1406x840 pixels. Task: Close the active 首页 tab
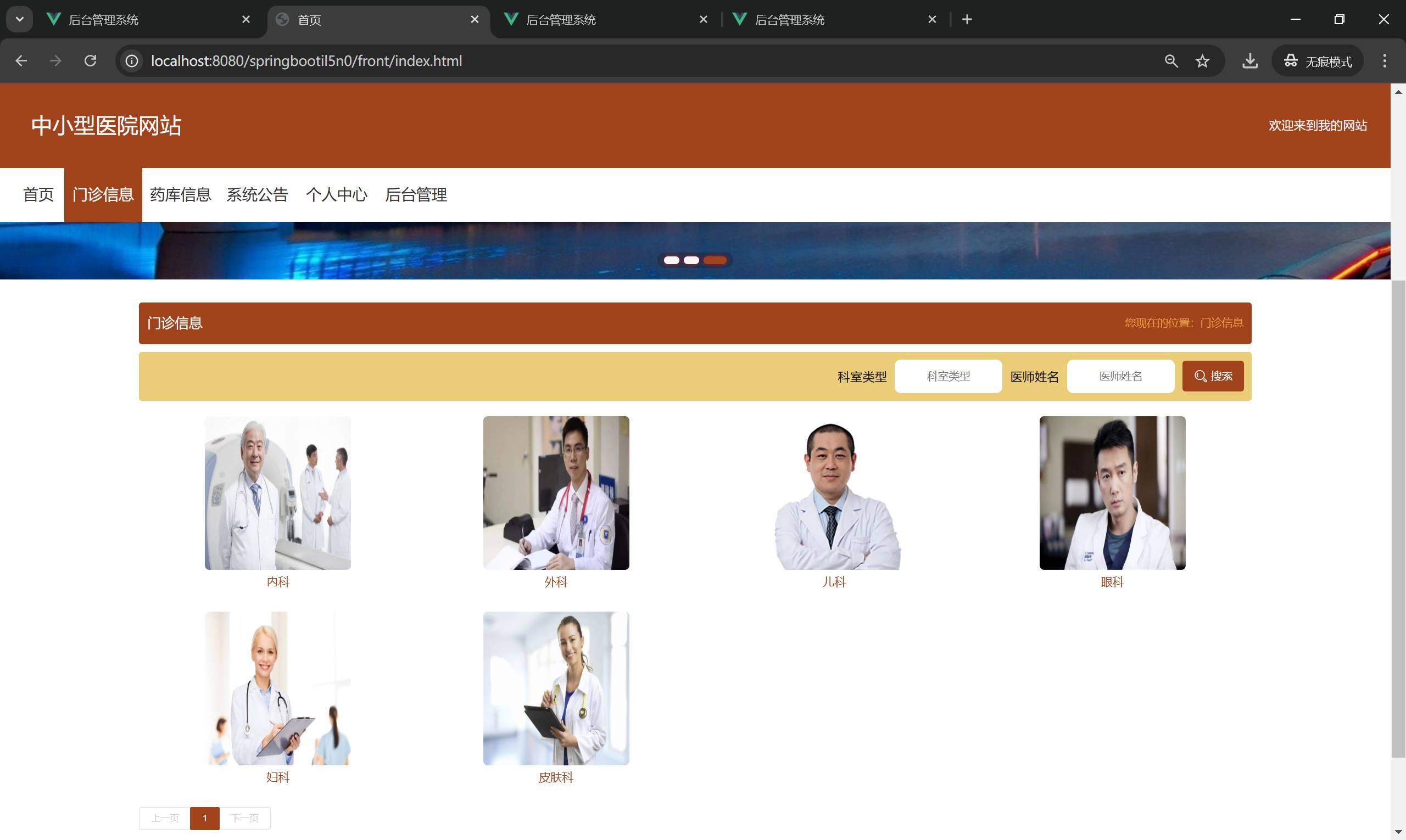pyautogui.click(x=475, y=19)
